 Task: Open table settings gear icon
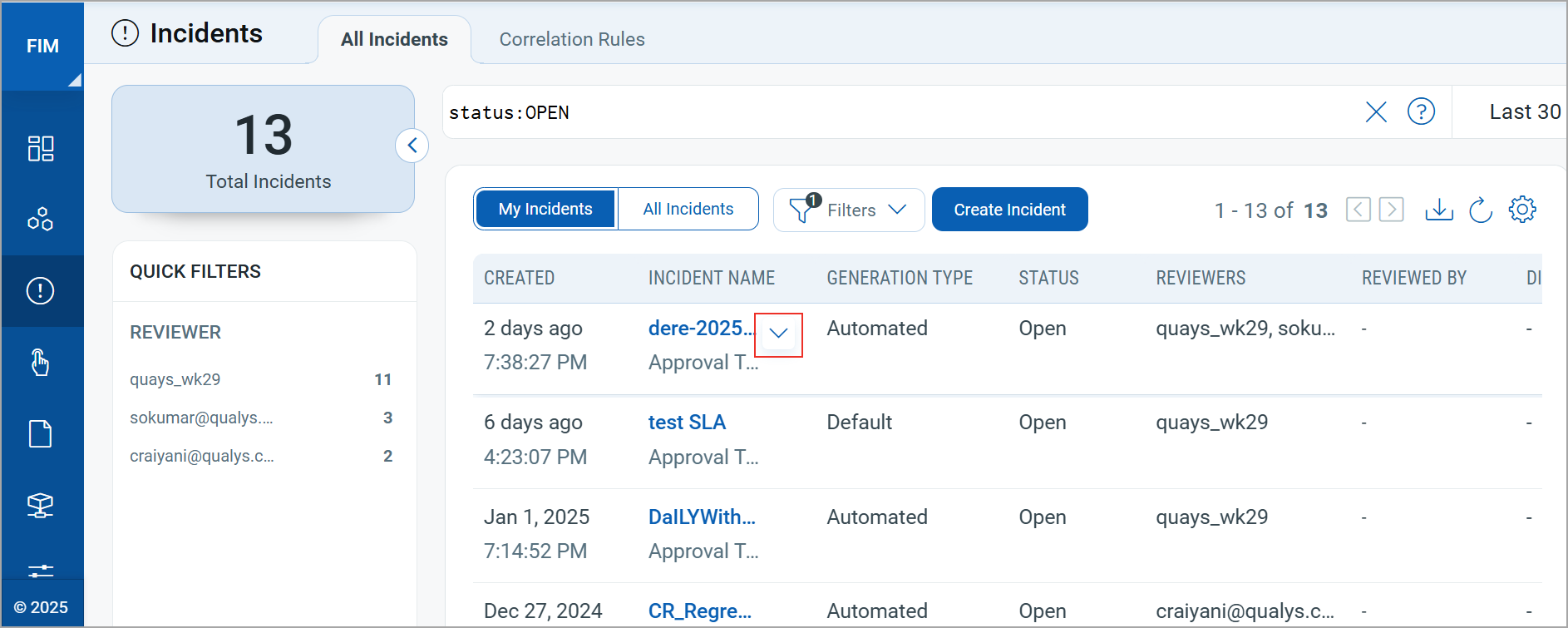1522,210
